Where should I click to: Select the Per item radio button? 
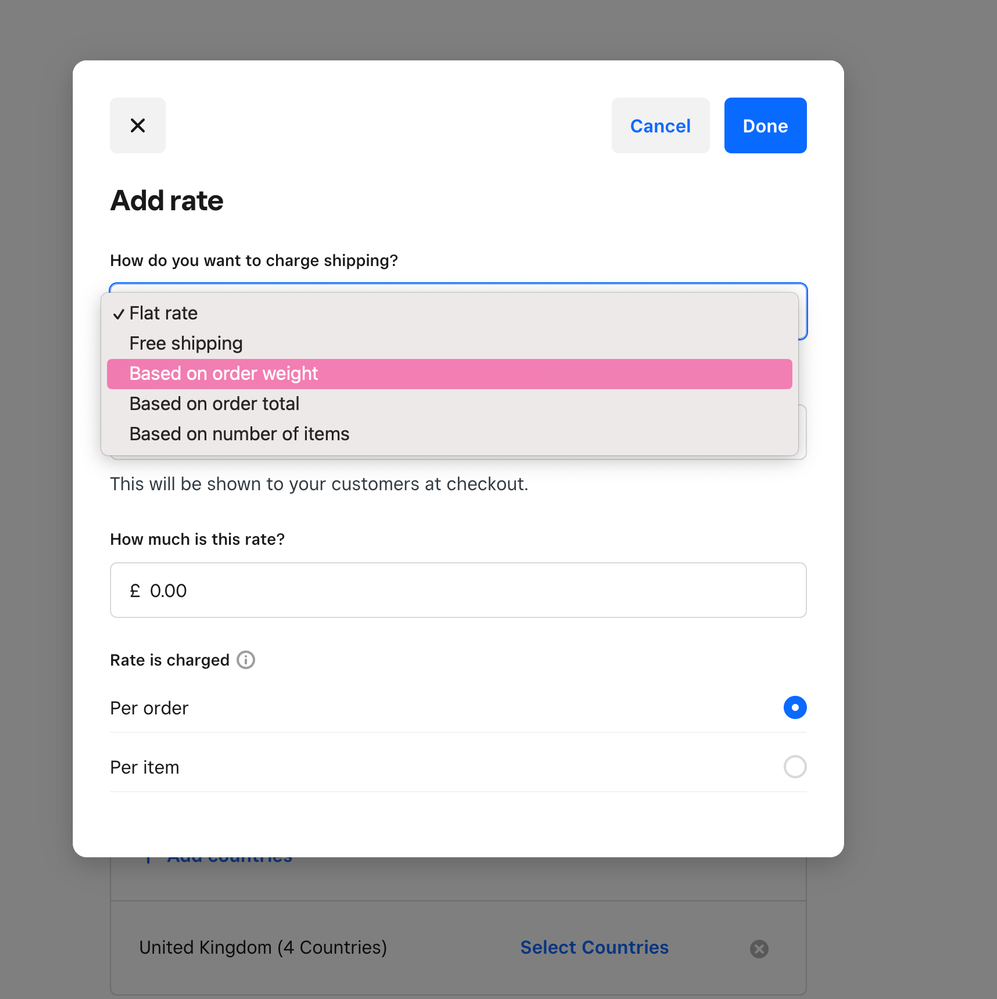tap(794, 767)
